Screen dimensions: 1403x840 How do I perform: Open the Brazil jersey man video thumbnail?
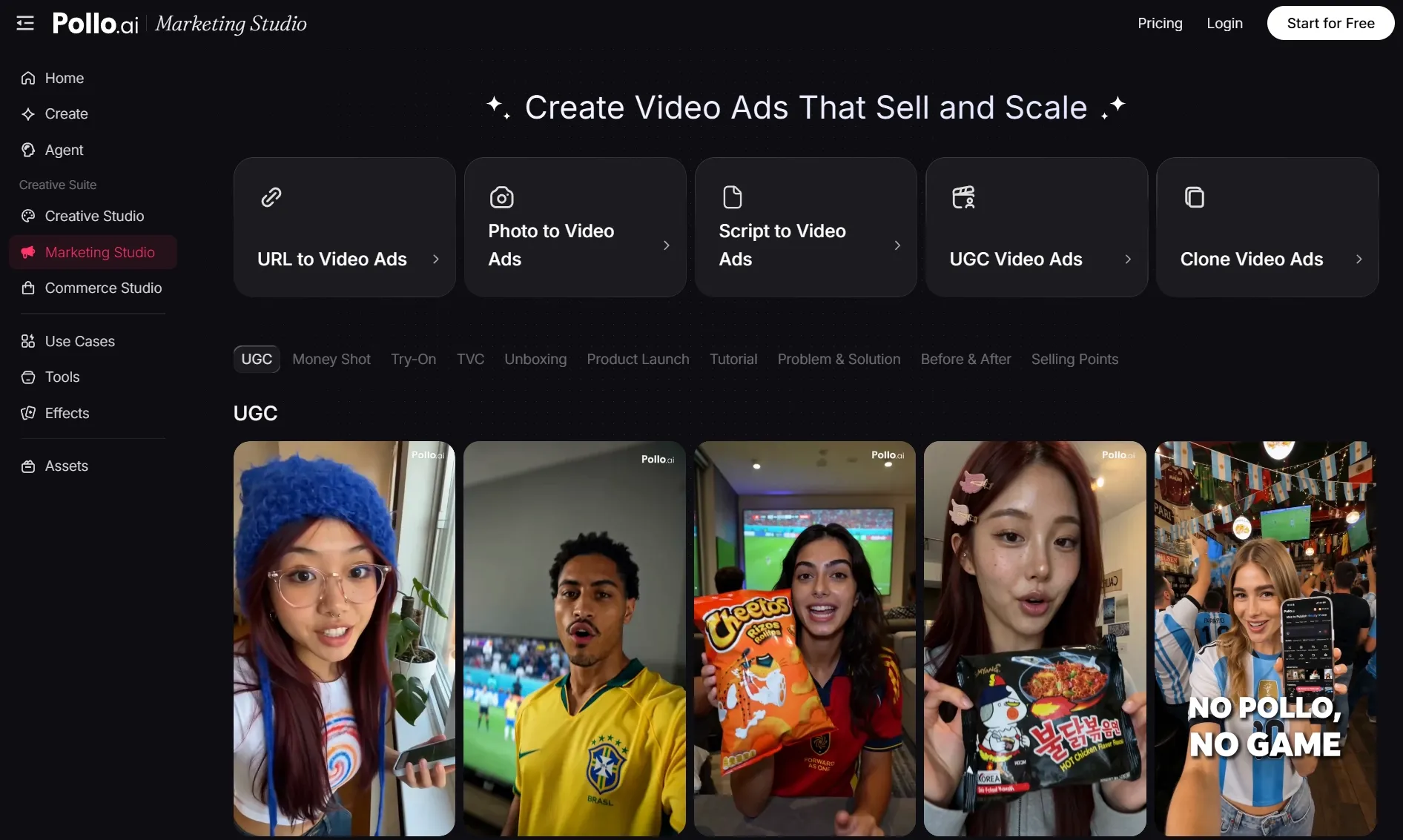click(x=575, y=639)
